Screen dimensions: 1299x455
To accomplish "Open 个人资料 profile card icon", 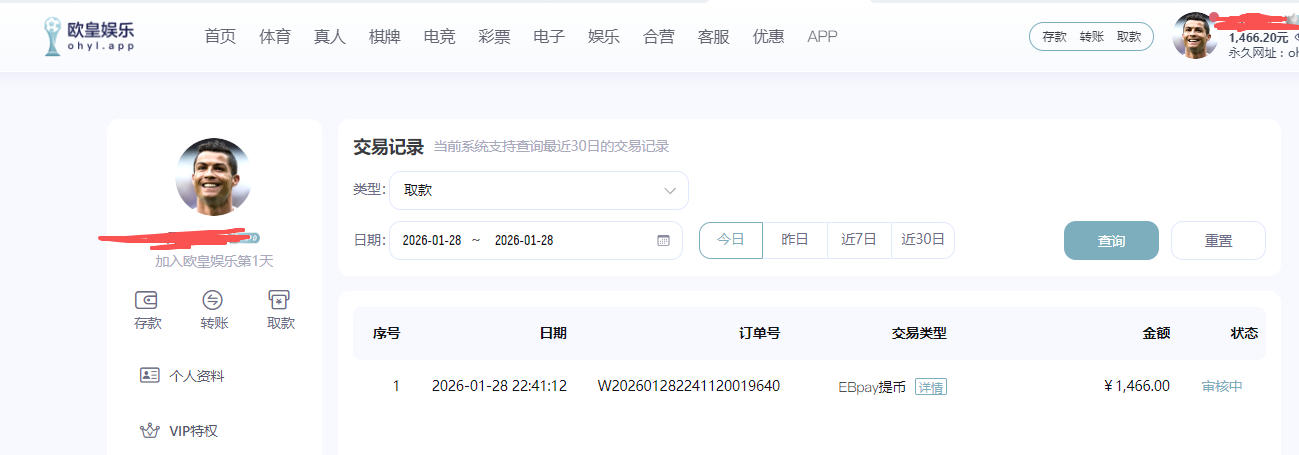I will (x=150, y=376).
